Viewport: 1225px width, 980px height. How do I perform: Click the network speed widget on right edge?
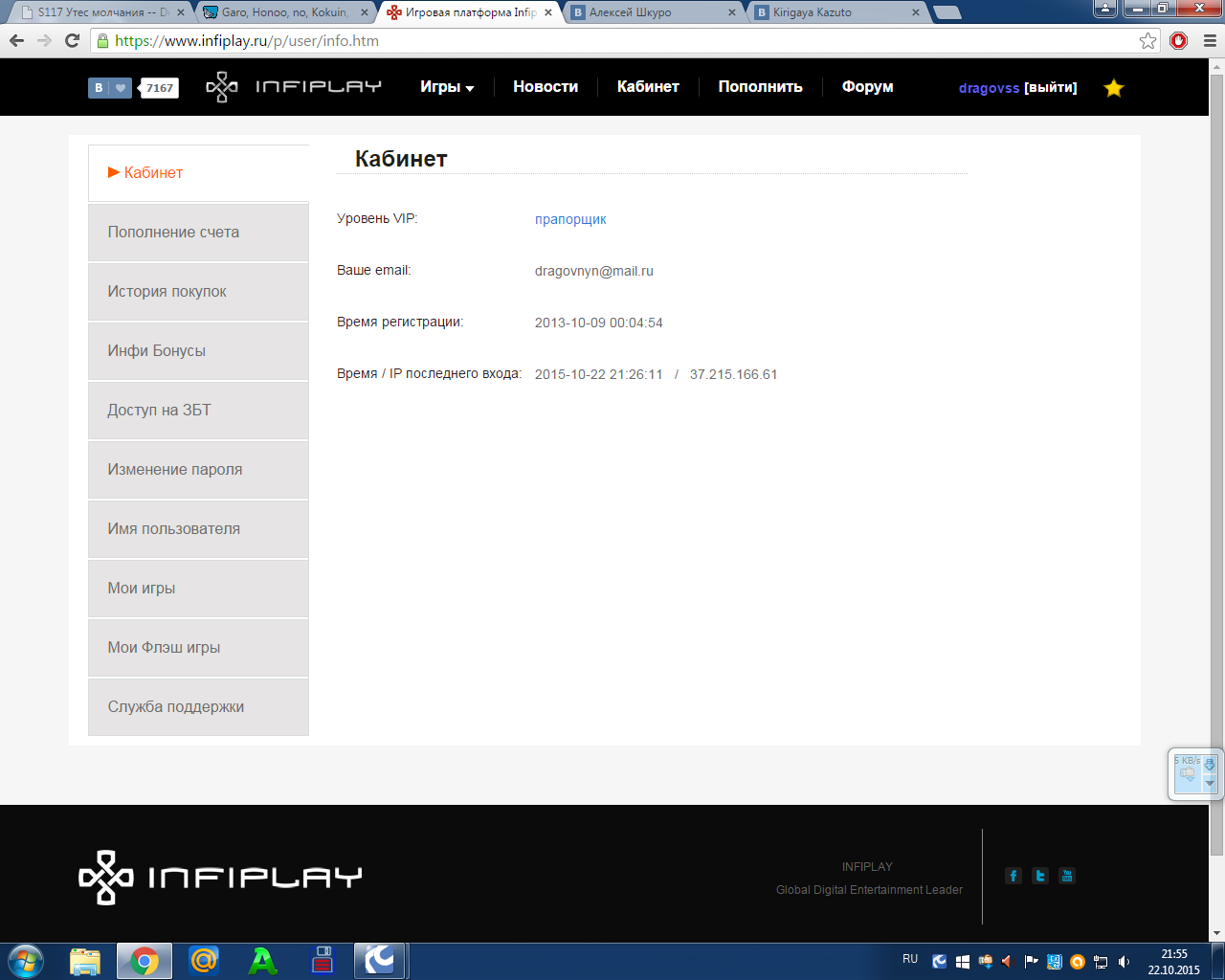[x=1195, y=774]
